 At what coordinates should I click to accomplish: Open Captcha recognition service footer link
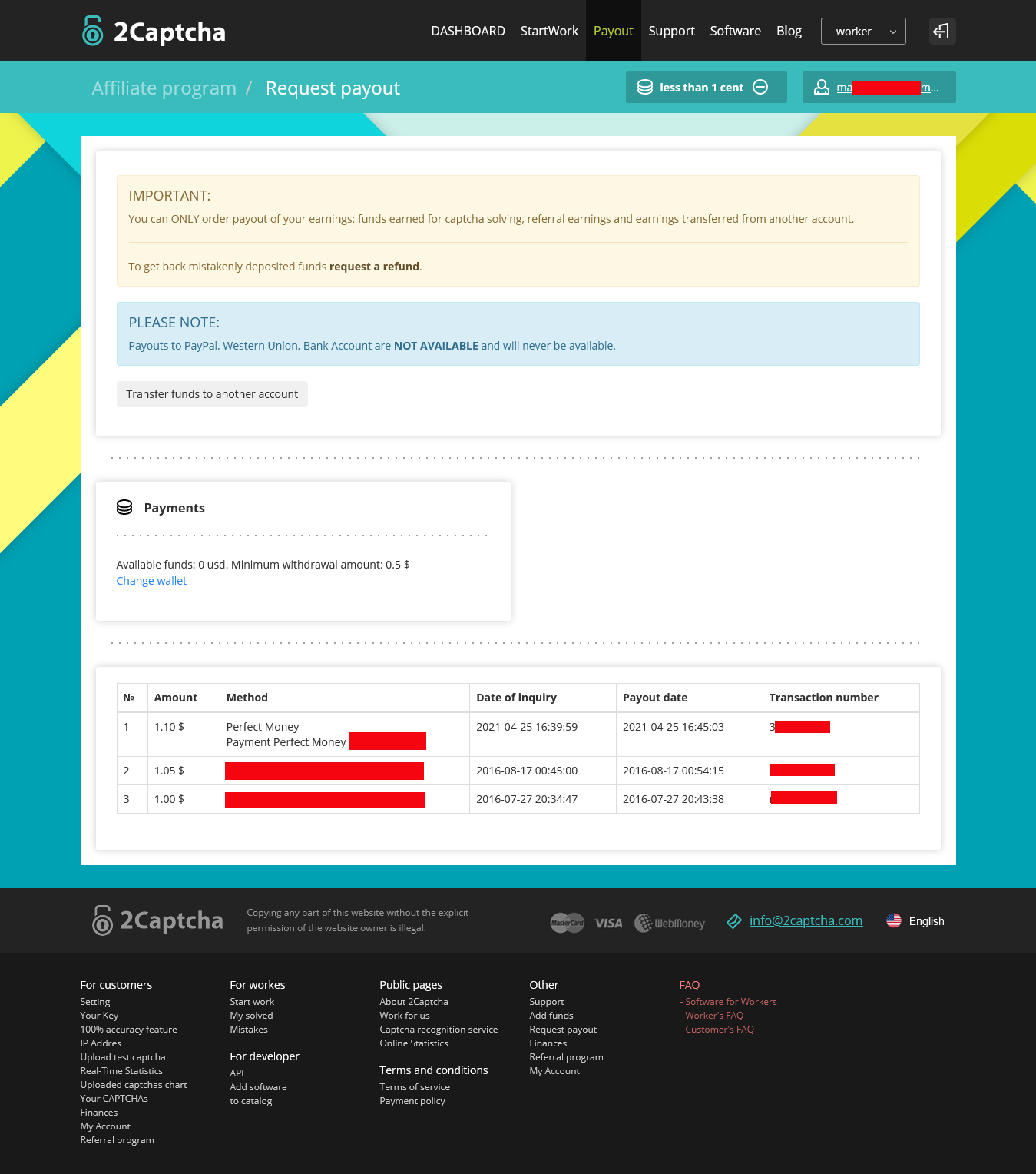(439, 1030)
